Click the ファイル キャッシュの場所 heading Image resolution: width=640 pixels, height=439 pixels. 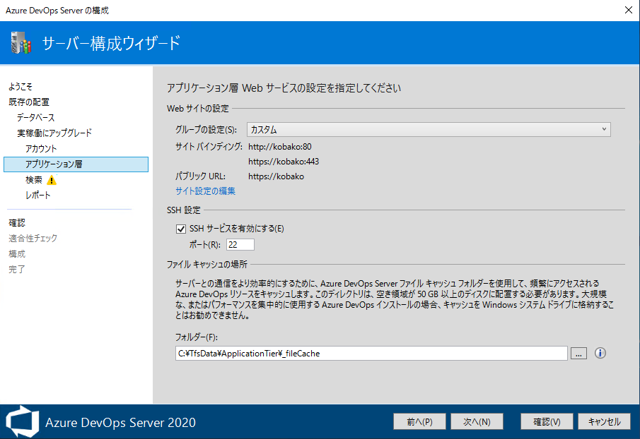pos(207,264)
